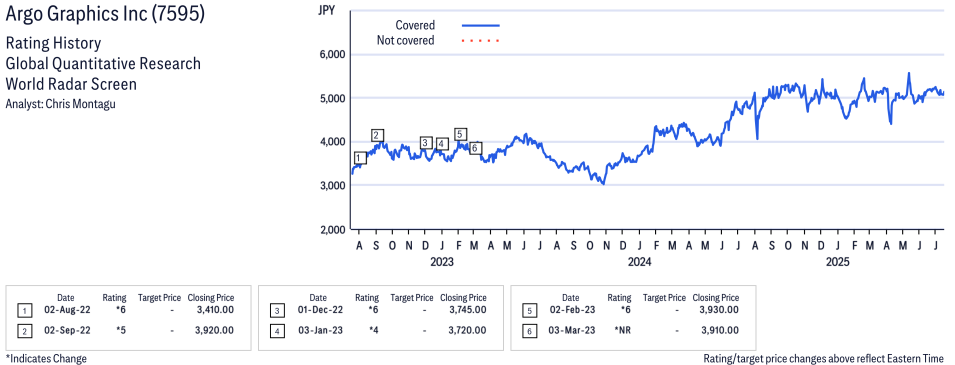Click the blue Covered legend line
This screenshot has width=955, height=365.
[481, 26]
